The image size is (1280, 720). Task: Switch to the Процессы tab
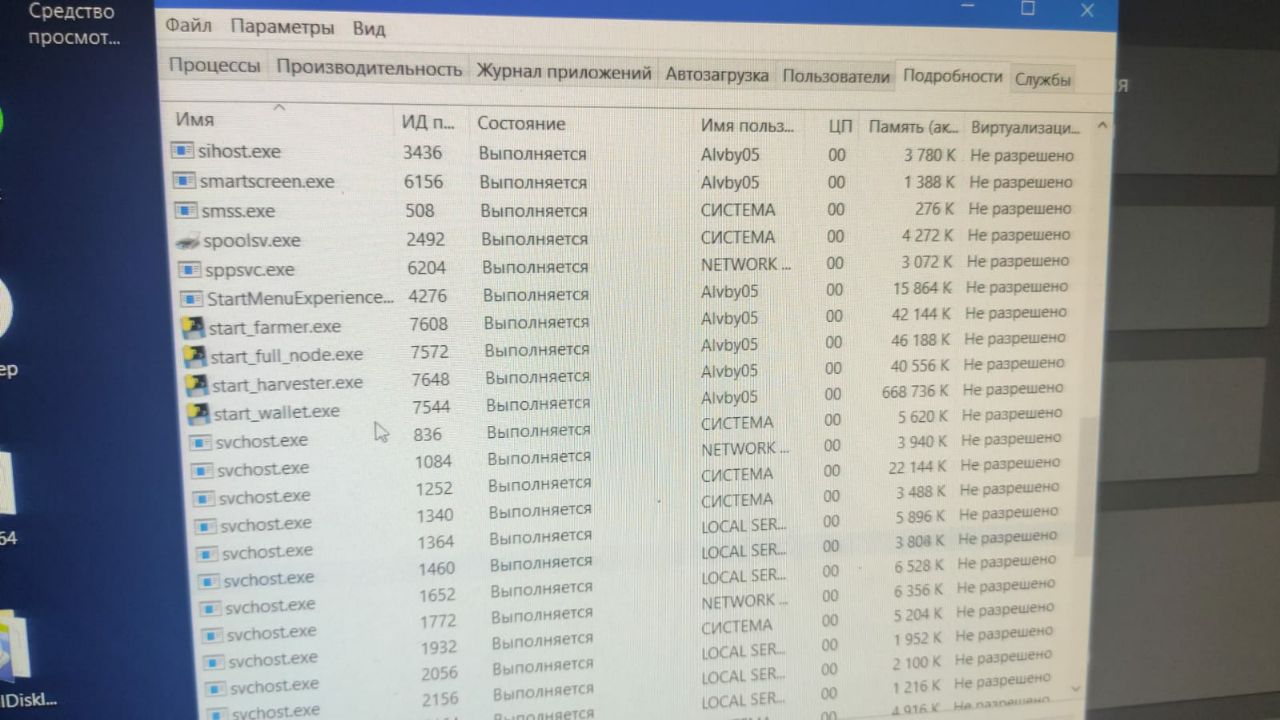pos(214,66)
